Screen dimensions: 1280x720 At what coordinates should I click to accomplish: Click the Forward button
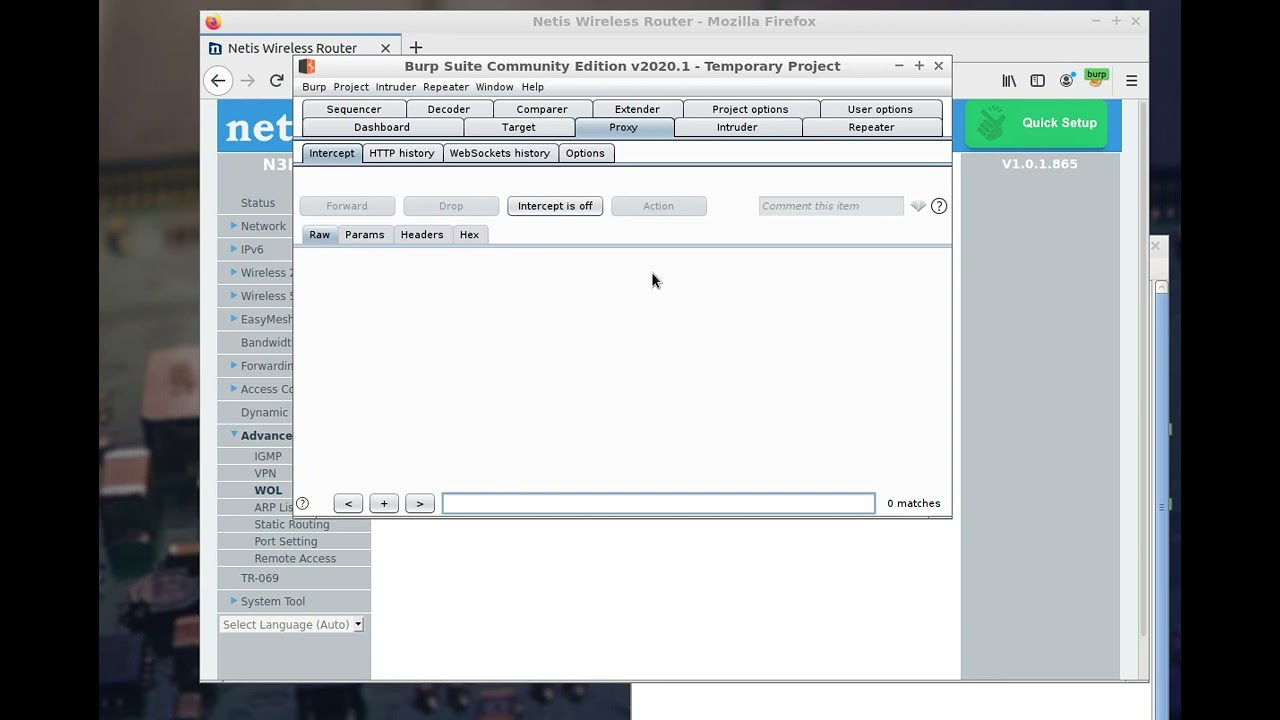[x=347, y=206]
